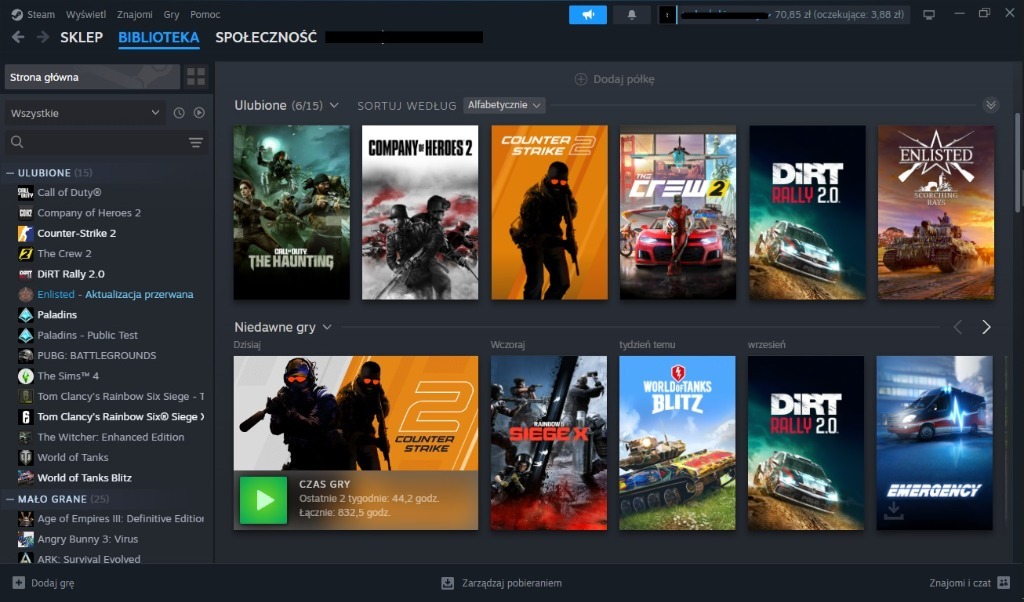Open Company of Heroes 2 cover in Ulubione

(x=420, y=213)
